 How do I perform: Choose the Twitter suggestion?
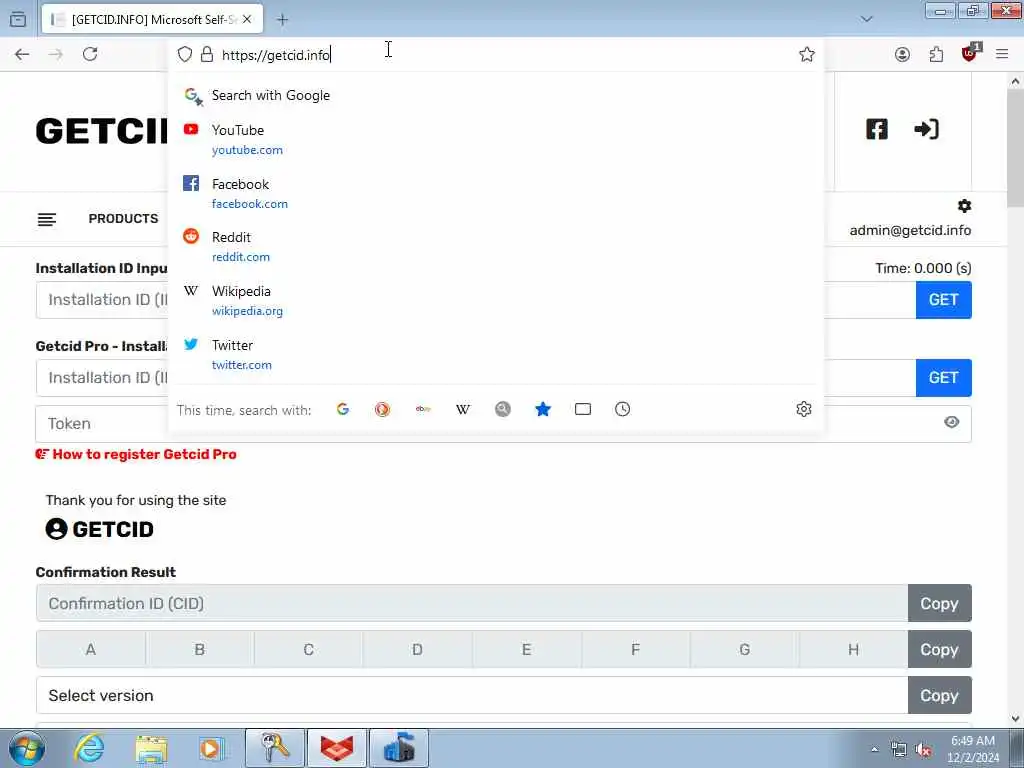click(x=496, y=355)
